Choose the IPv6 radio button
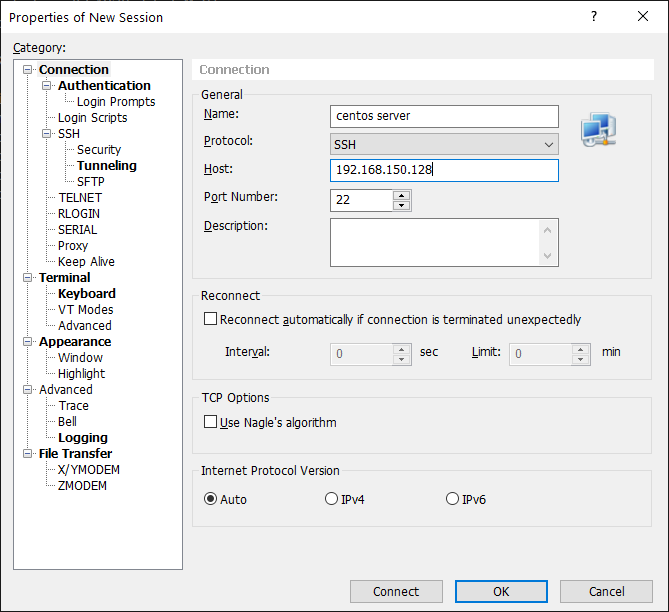Image resolution: width=669 pixels, height=612 pixels. 452,498
